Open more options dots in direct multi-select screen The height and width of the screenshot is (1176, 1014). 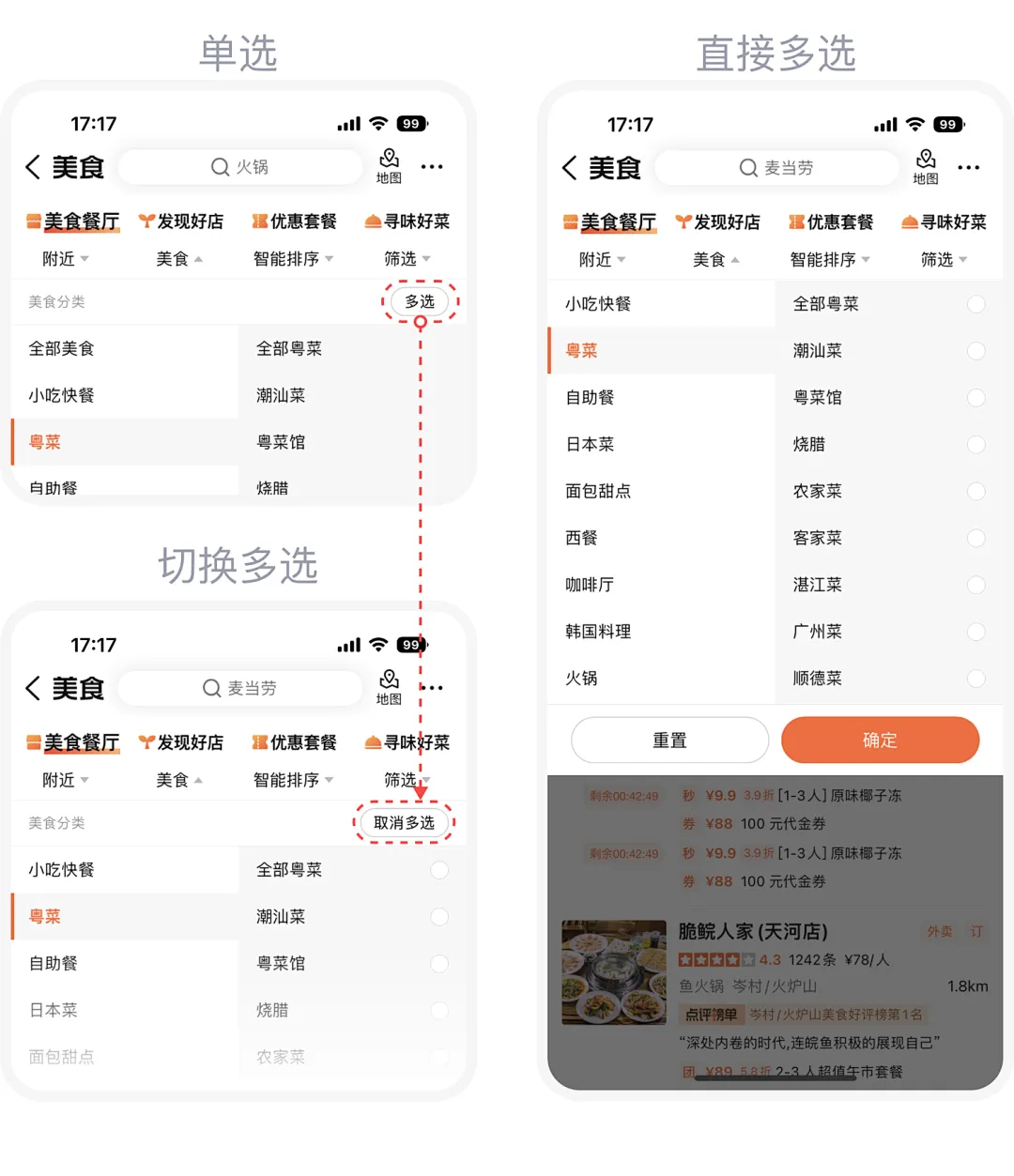click(969, 168)
